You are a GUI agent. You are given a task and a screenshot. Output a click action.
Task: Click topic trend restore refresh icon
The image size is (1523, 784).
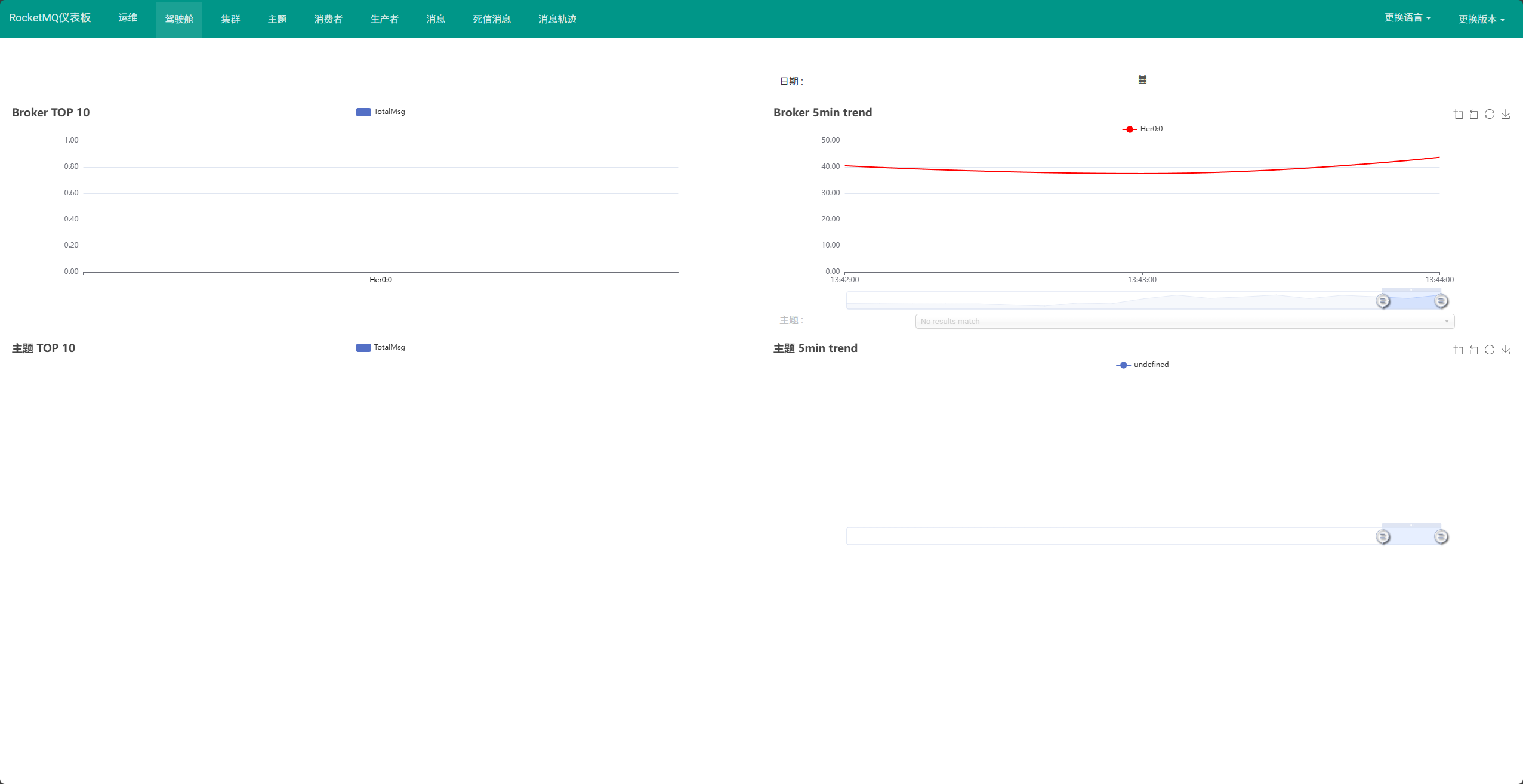[x=1490, y=350]
